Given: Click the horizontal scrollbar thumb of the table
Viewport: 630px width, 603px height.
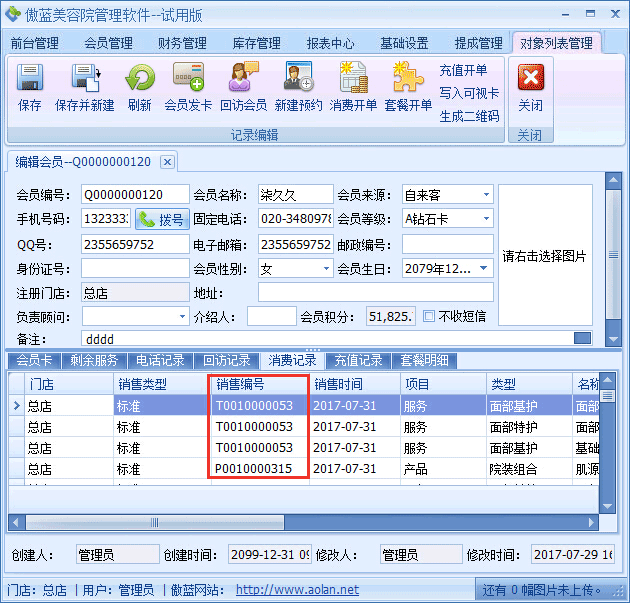Looking at the screenshot, I should (x=155, y=522).
